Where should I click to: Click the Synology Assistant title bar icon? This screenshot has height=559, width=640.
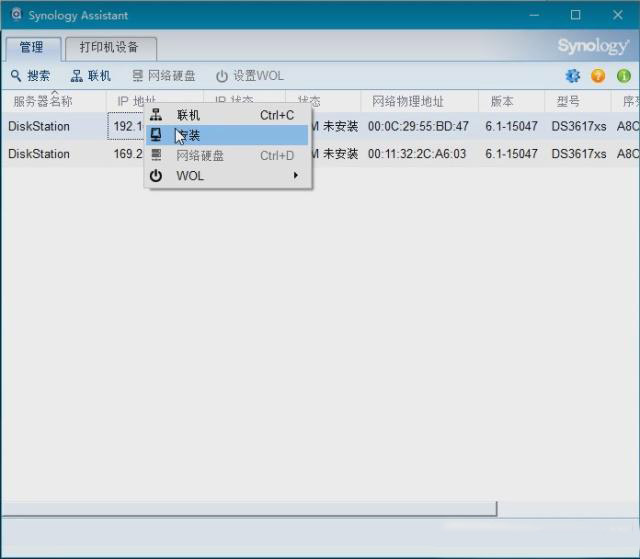[16, 15]
